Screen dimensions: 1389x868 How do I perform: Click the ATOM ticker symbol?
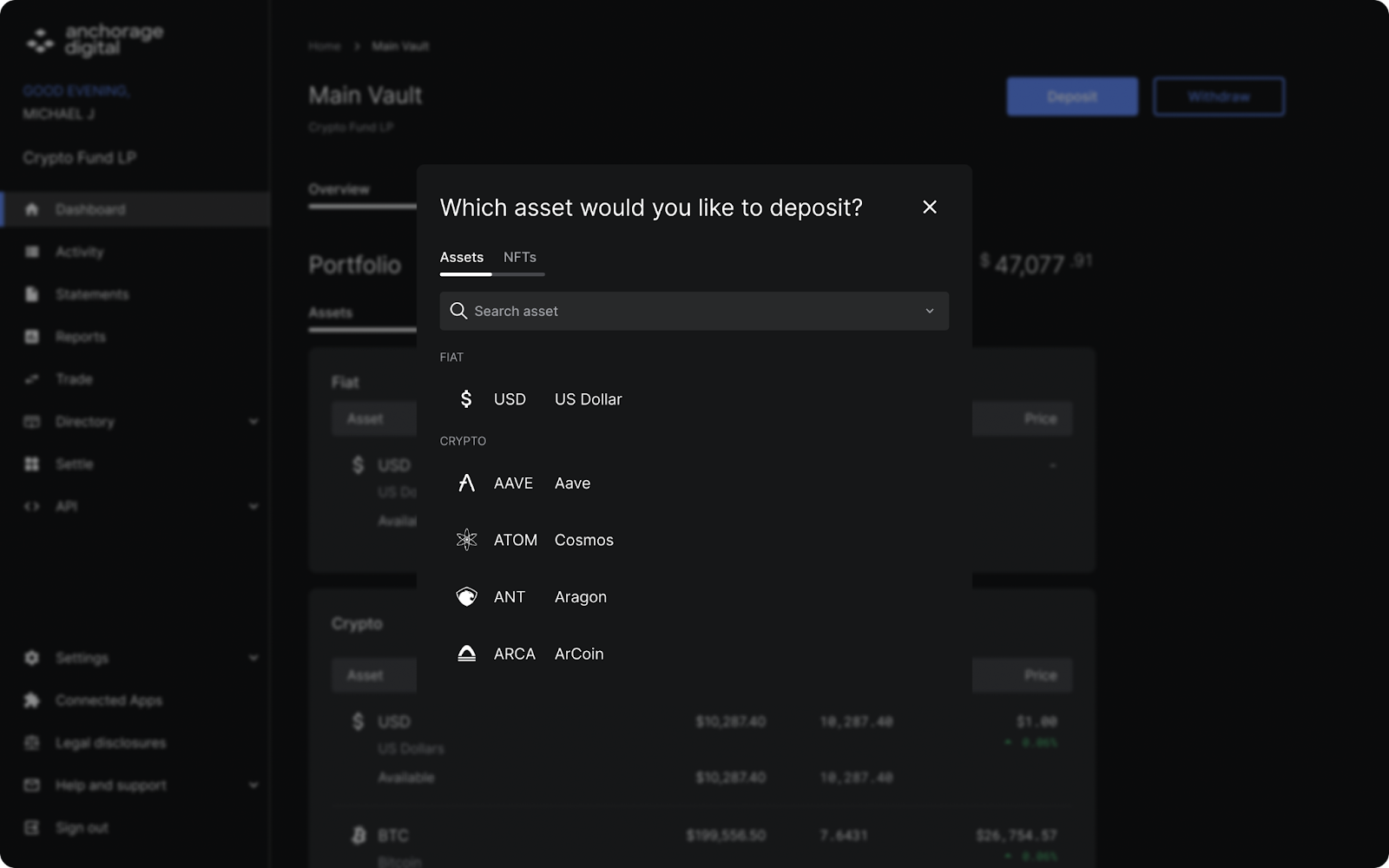[516, 540]
